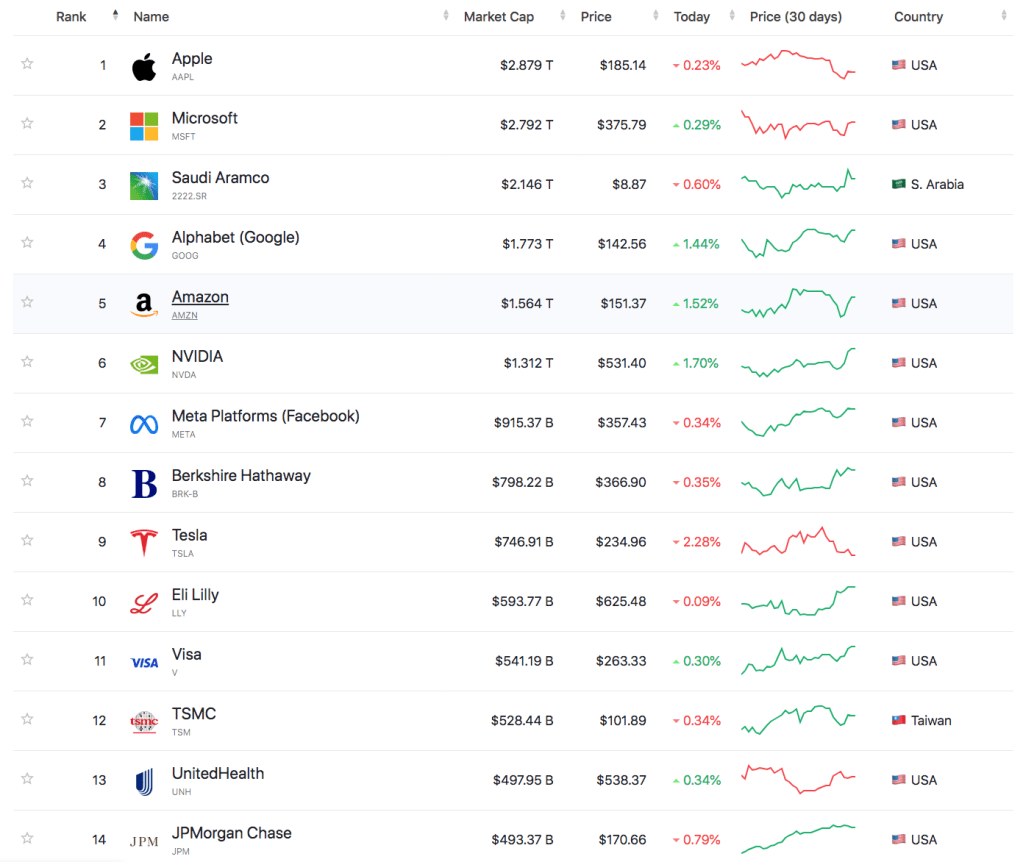Viewport: 1023px width, 862px height.
Task: Click the Microsoft logo icon
Action: tap(144, 126)
